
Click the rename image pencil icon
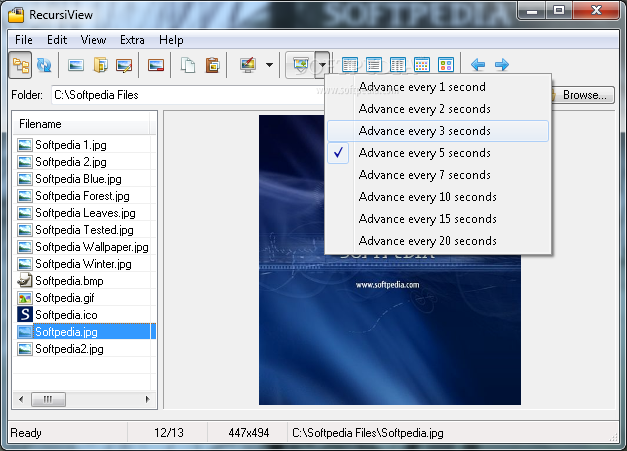(x=124, y=65)
